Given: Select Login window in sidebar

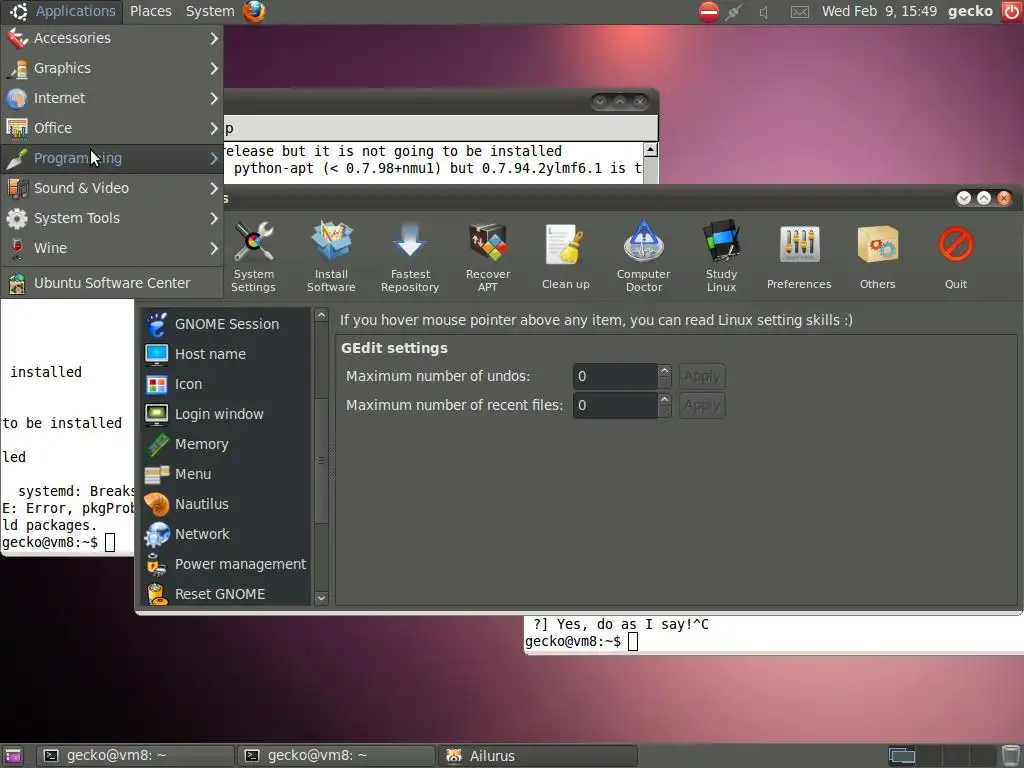Looking at the screenshot, I should 225,414.
